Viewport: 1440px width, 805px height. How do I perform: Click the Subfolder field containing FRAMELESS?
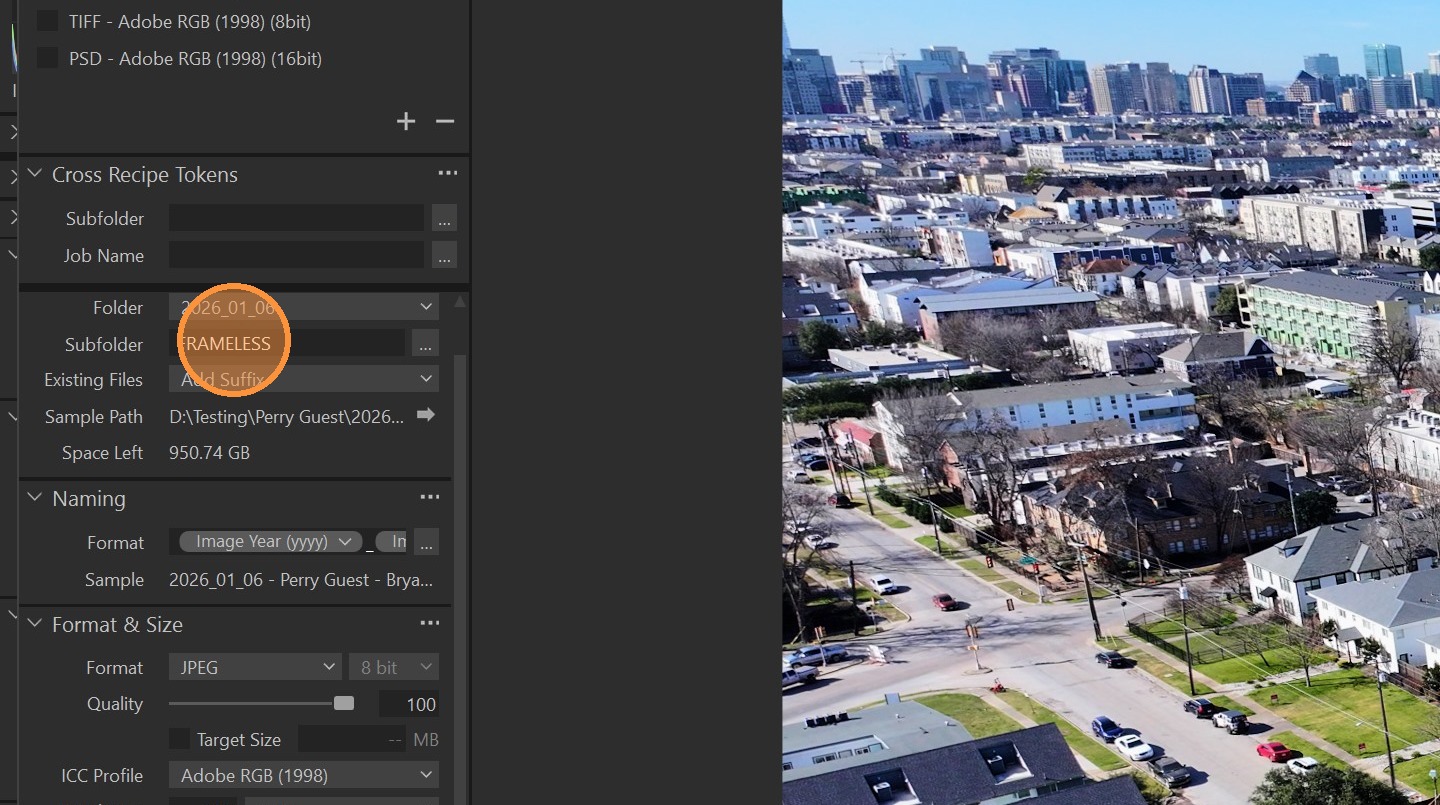pyautogui.click(x=288, y=344)
